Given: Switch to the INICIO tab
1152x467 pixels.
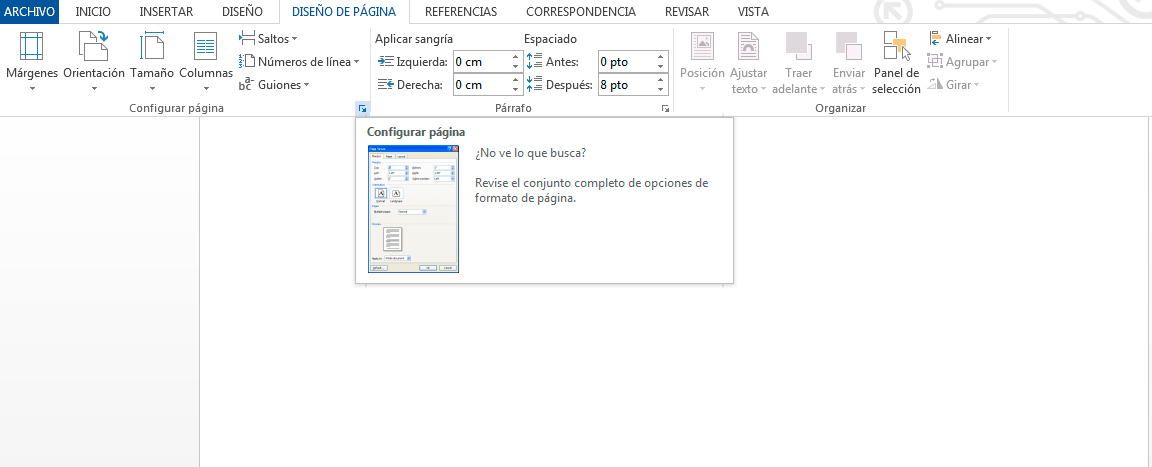Looking at the screenshot, I should point(93,12).
